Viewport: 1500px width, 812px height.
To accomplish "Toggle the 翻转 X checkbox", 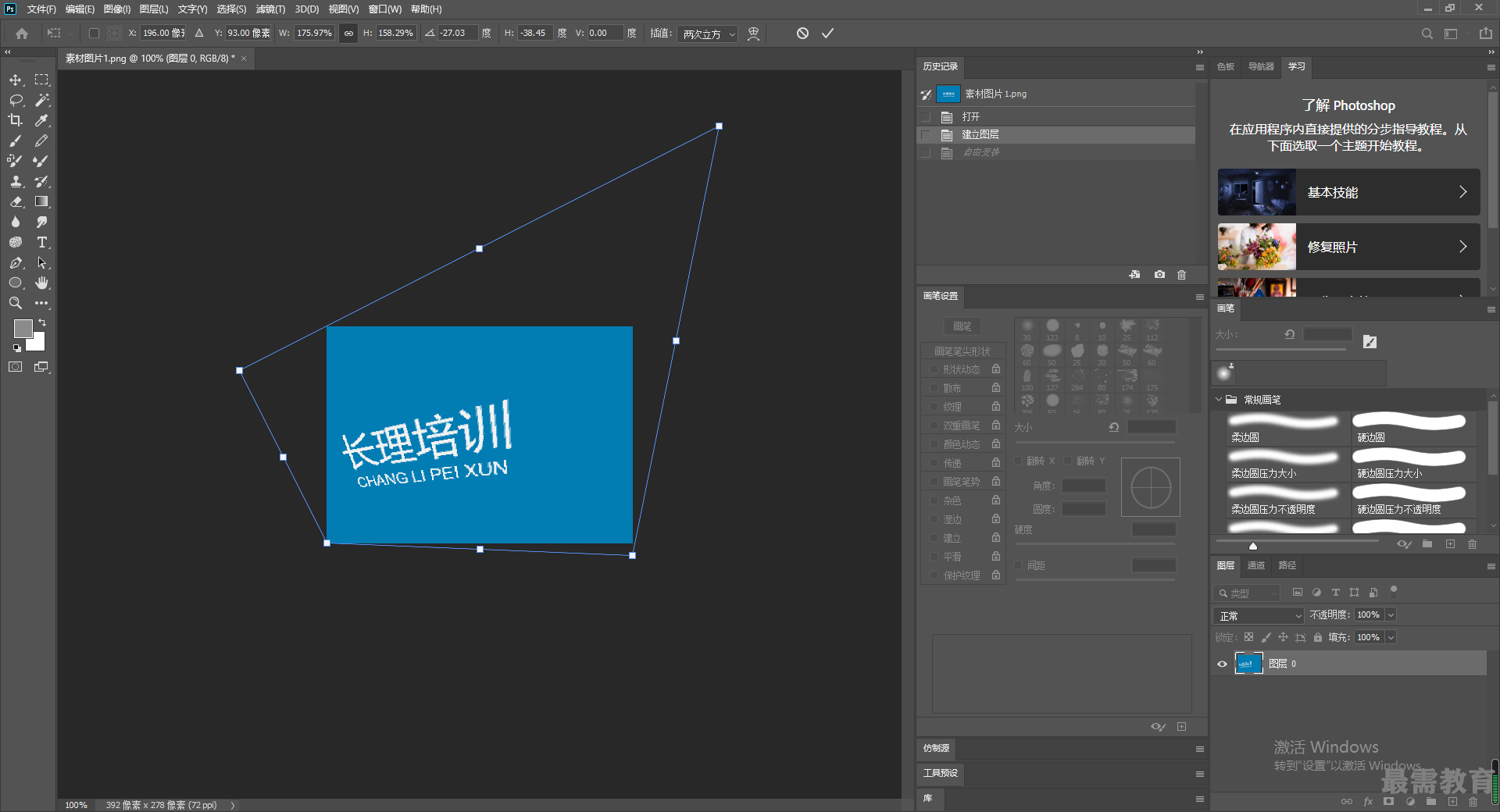I will click(1018, 461).
